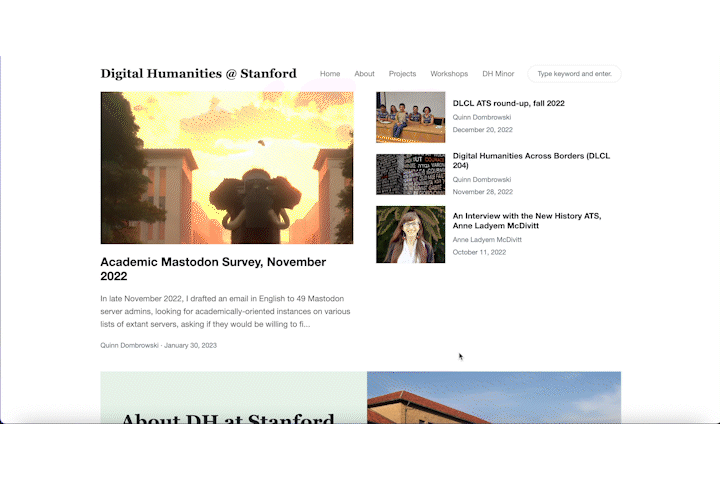The height and width of the screenshot is (480, 720).
Task: Select Workshops in the navigation
Action: pos(449,73)
